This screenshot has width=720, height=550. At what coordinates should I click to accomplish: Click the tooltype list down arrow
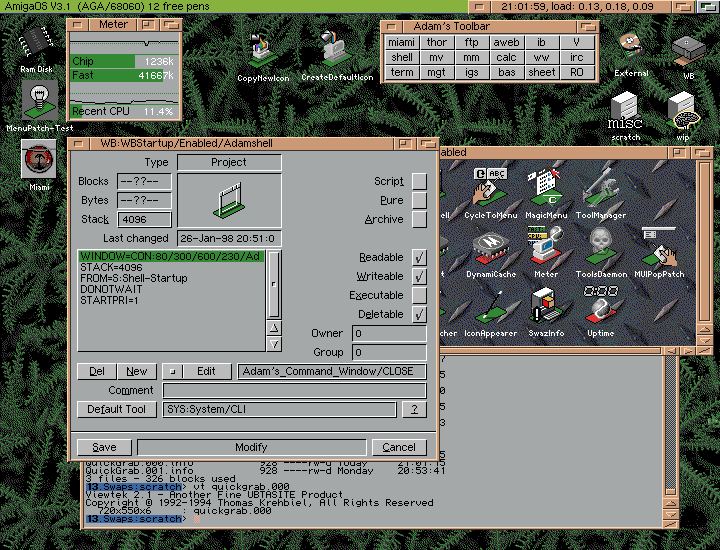point(274,343)
